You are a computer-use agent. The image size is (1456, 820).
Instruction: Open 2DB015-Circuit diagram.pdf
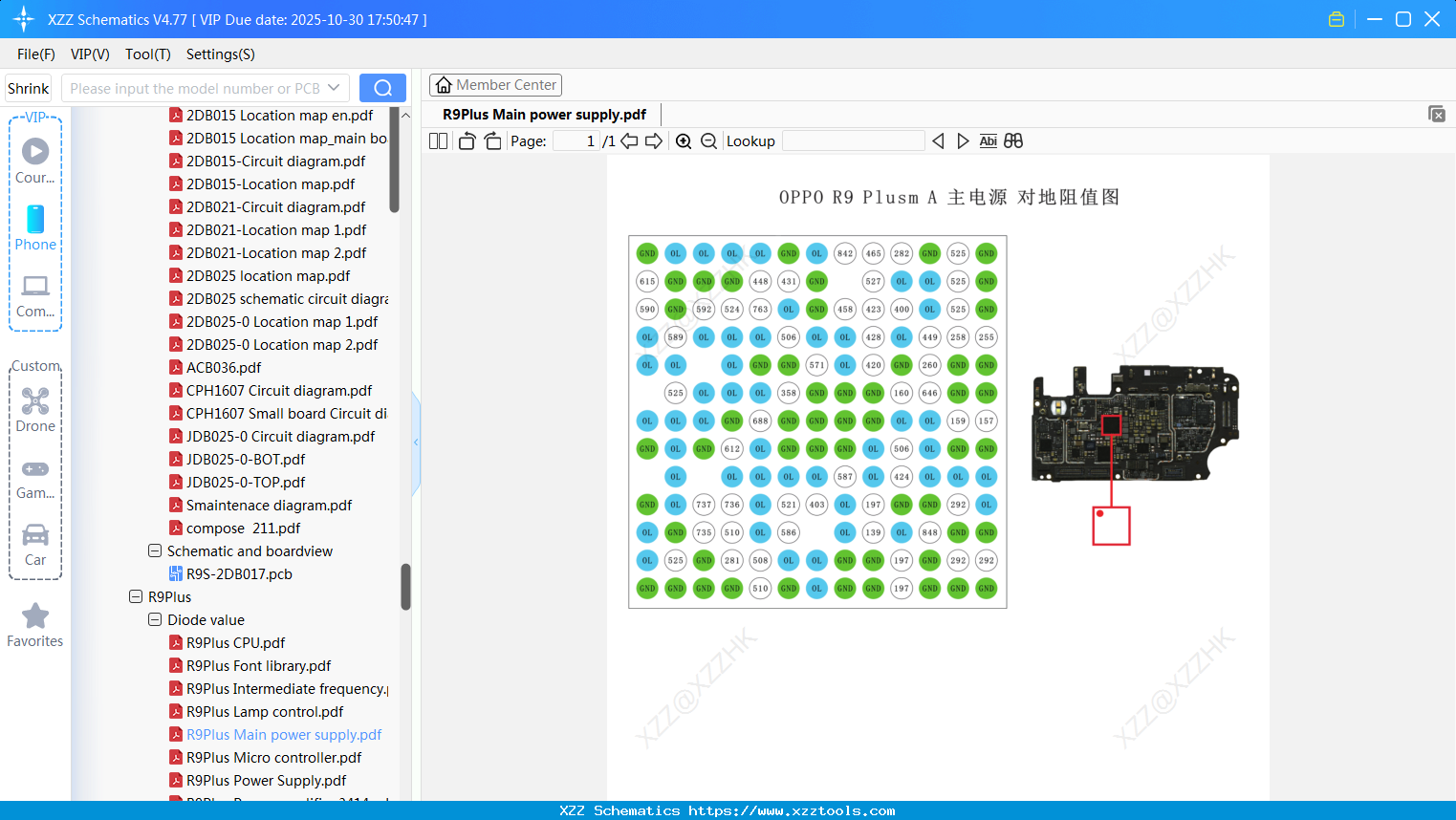[275, 162]
